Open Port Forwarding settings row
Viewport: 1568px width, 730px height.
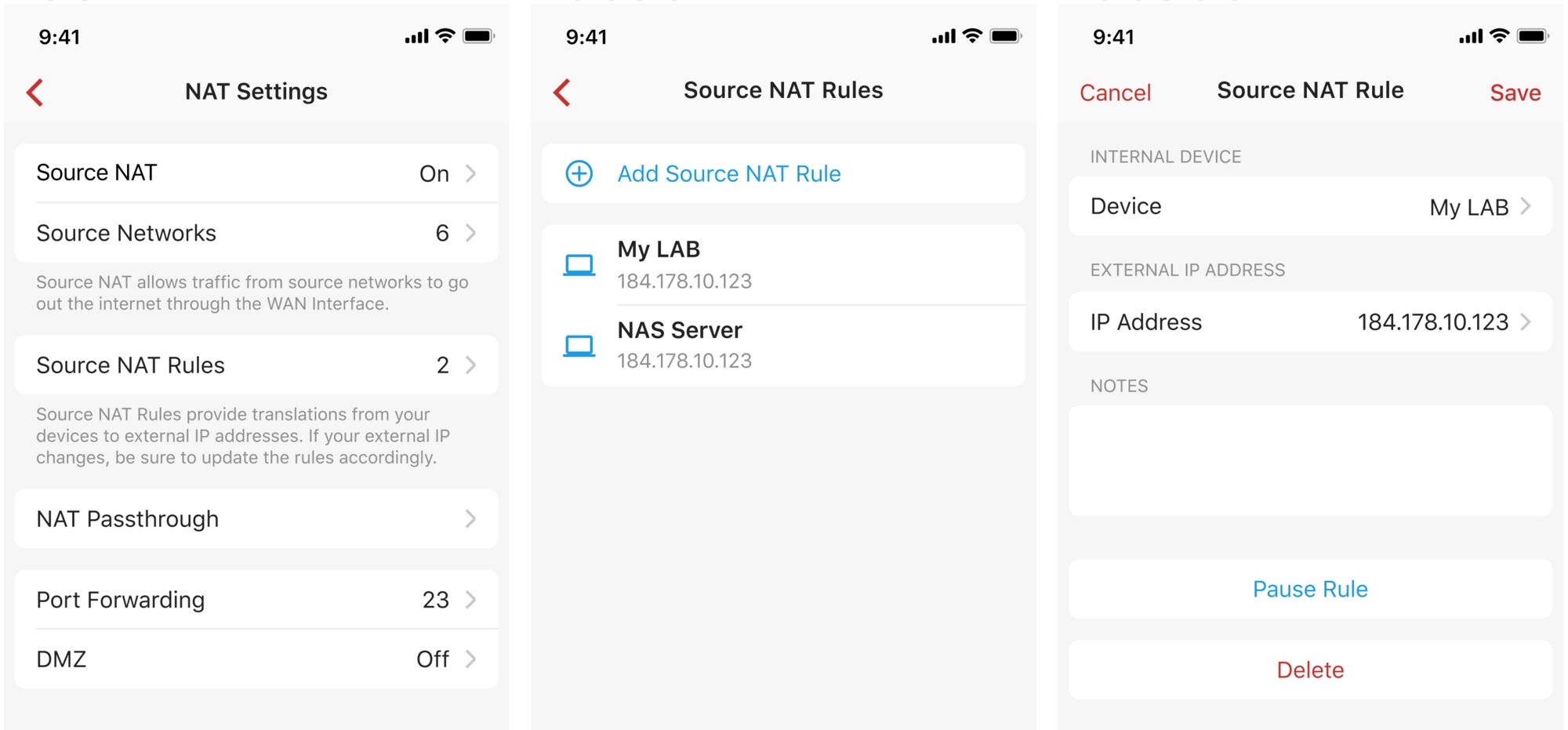(x=256, y=600)
